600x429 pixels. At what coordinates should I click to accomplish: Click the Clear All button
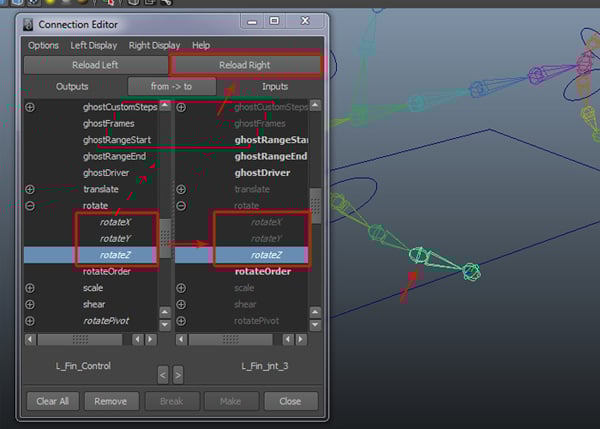pos(52,401)
